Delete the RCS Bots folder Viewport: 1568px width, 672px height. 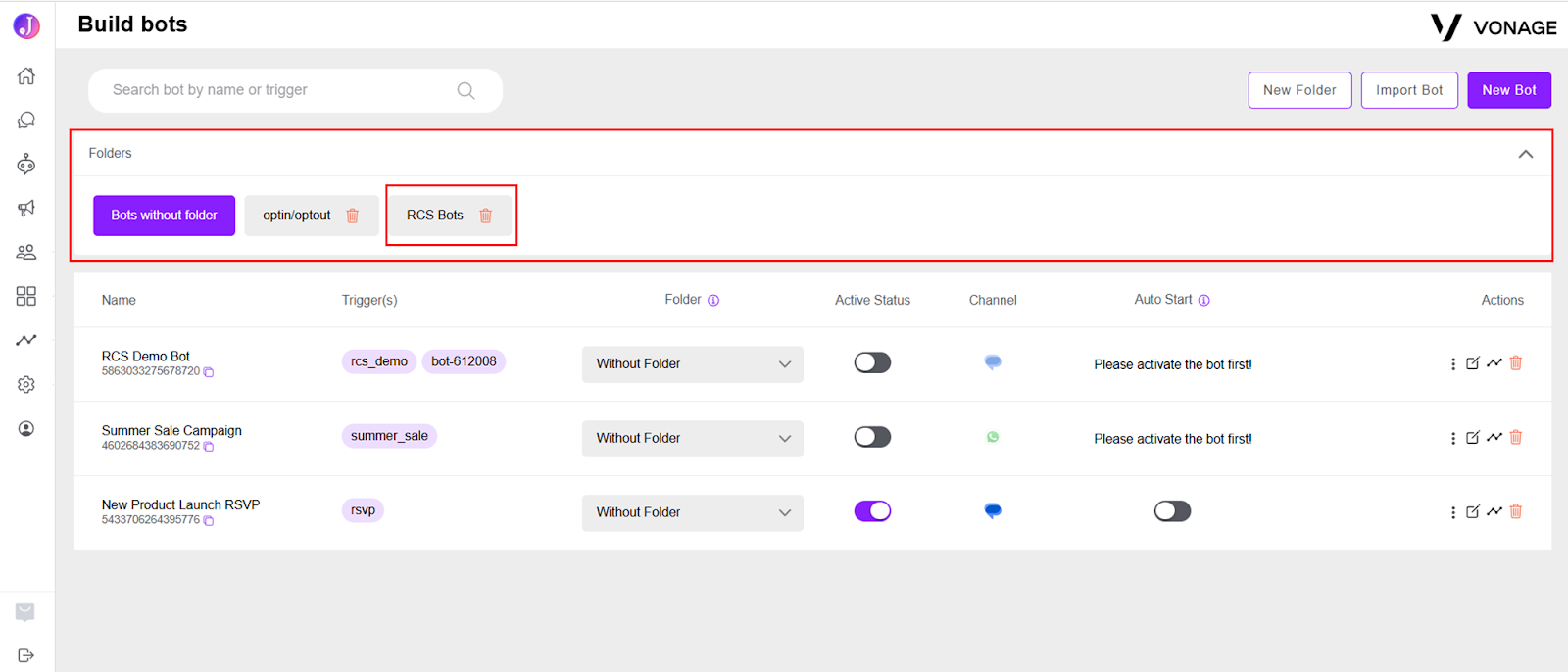coord(485,216)
